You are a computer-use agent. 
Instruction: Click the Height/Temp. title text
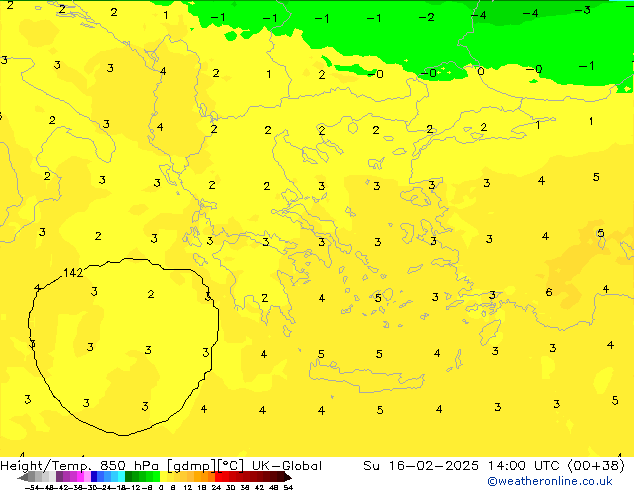46,466
